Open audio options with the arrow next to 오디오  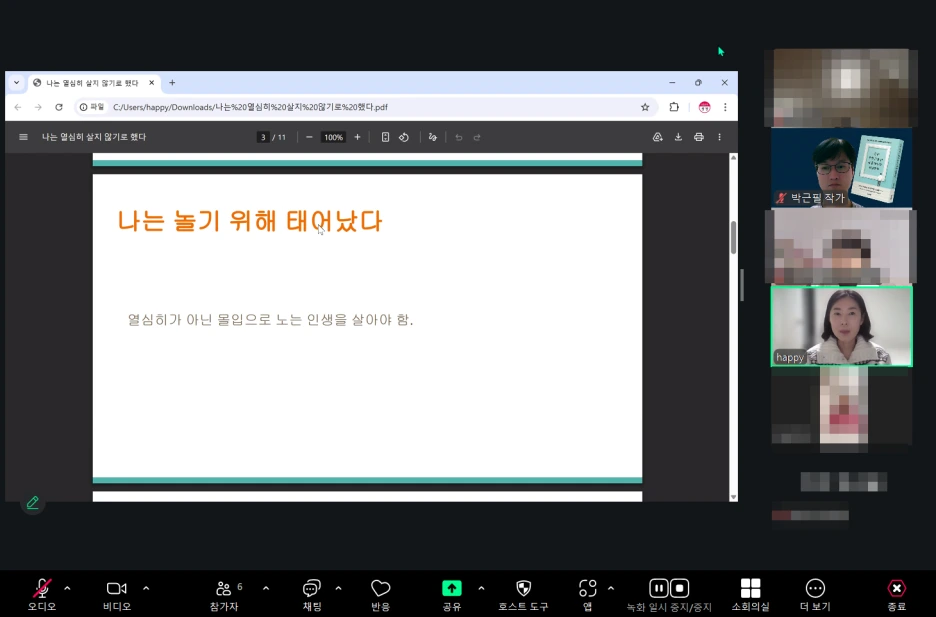[x=68, y=588]
